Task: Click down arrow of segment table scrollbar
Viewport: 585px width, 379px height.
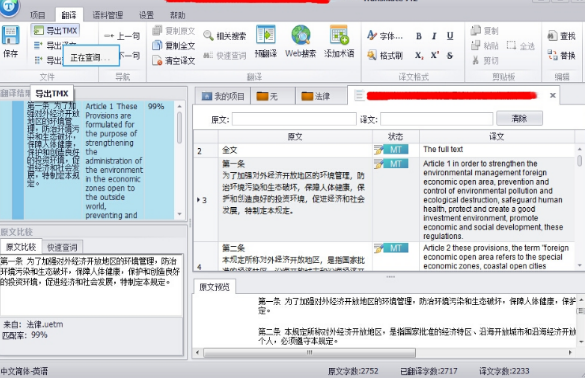Action: (579, 265)
